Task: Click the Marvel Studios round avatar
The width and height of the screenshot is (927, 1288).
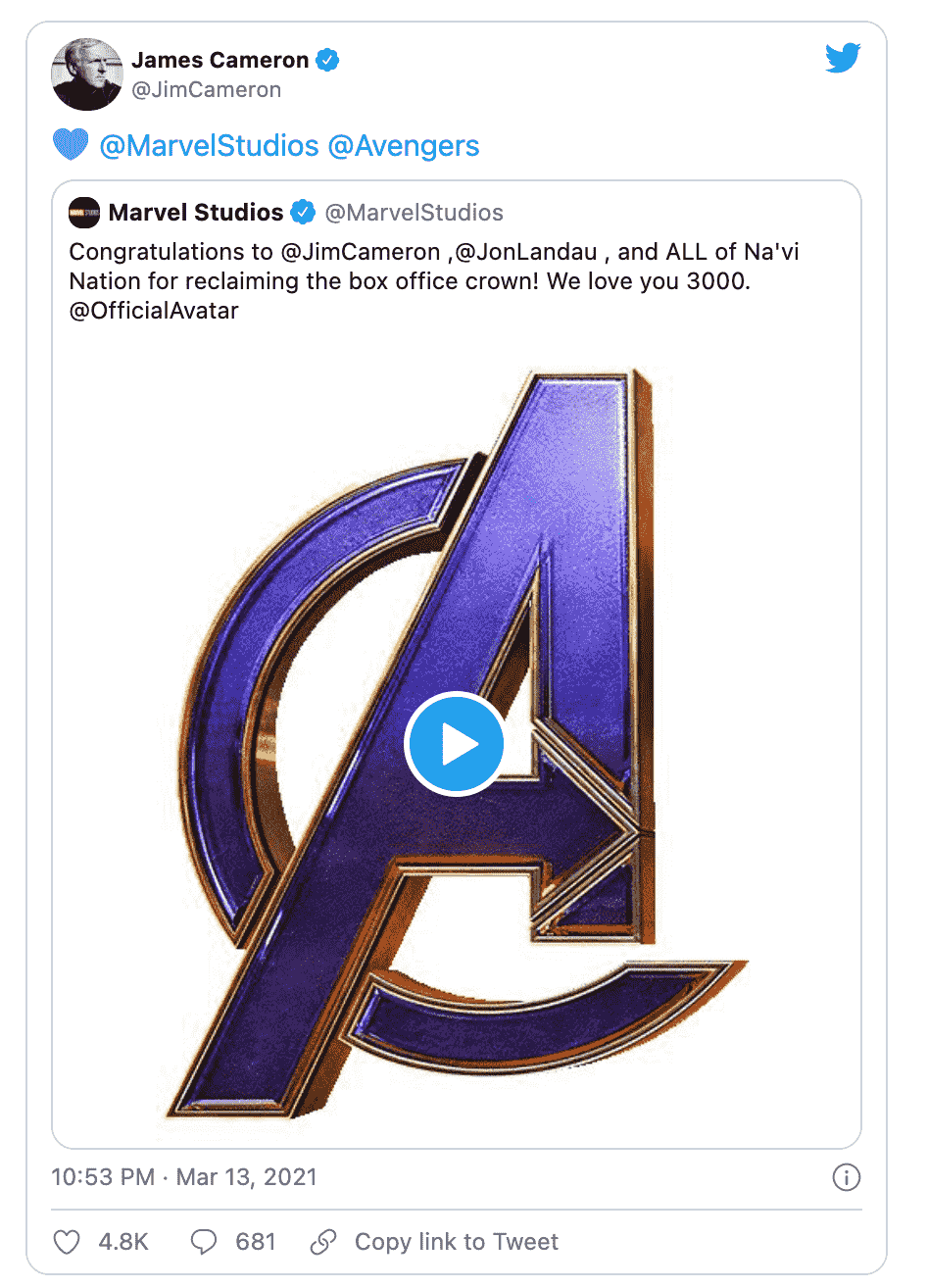Action: 84,213
